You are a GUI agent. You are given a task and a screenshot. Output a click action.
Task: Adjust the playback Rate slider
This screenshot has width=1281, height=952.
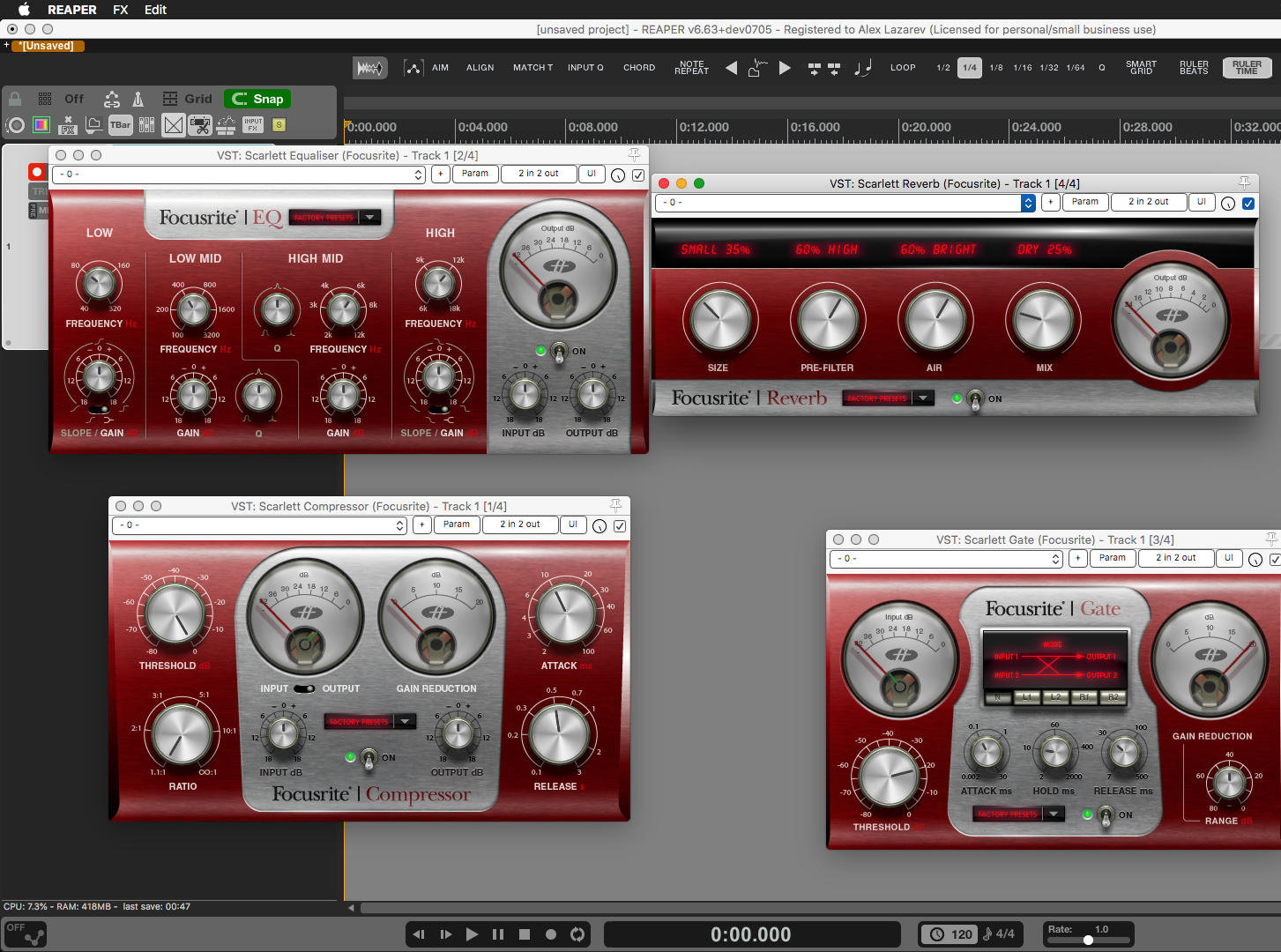coord(1089,940)
